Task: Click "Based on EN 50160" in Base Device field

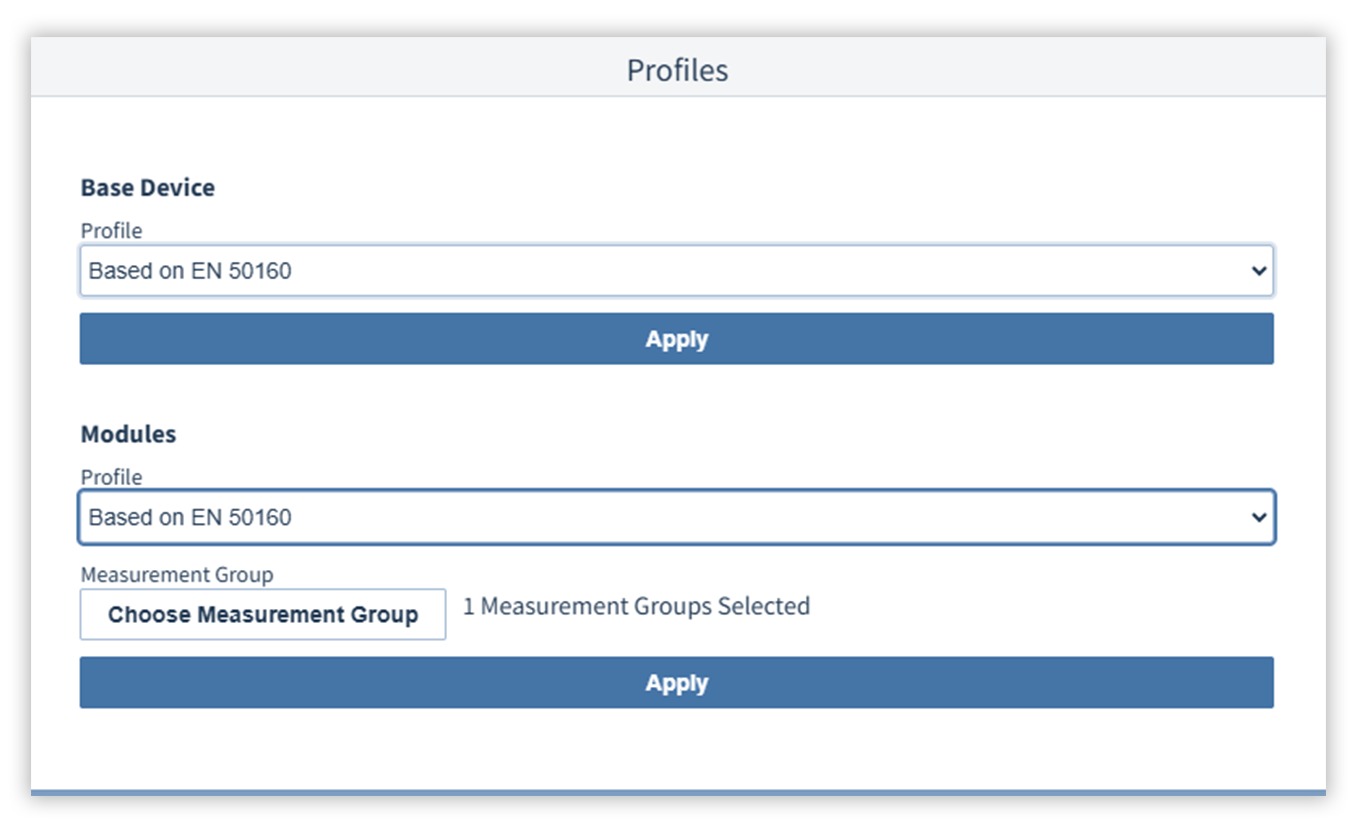Action: (x=190, y=271)
